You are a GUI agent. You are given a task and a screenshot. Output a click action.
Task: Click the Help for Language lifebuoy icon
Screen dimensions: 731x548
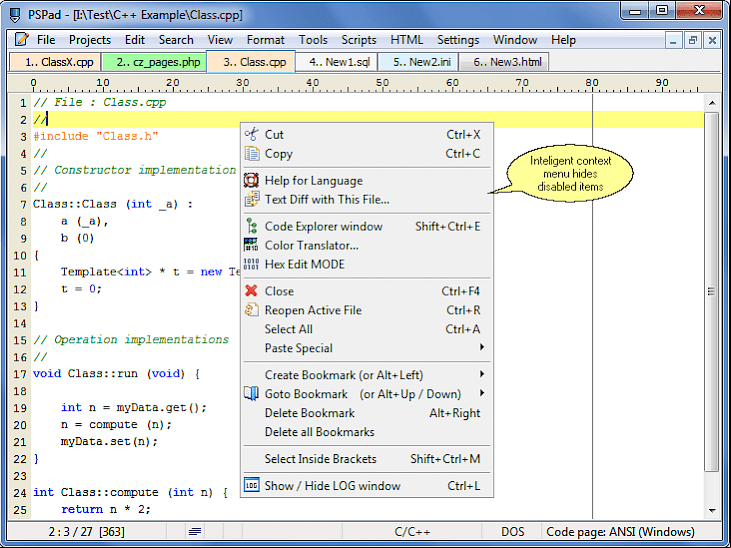click(x=251, y=180)
